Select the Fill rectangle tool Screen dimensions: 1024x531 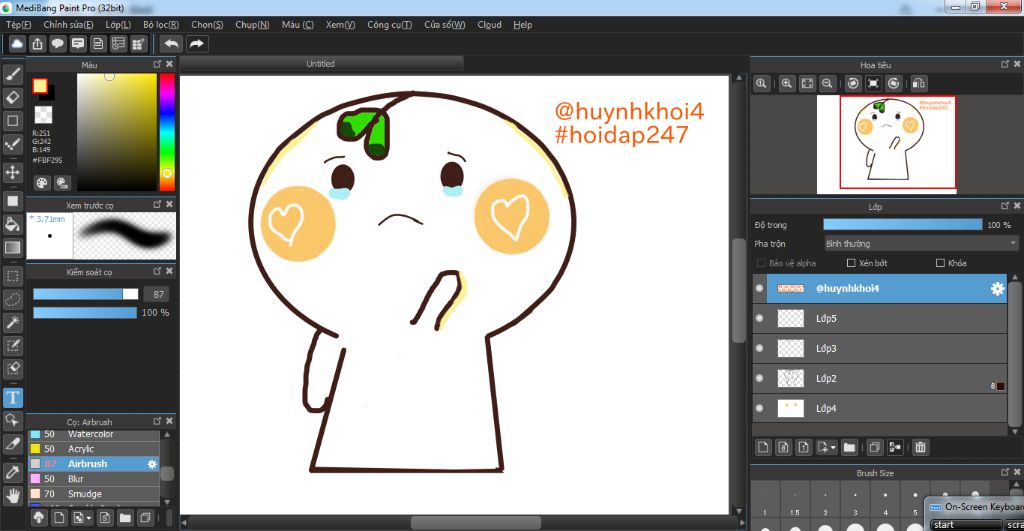12,201
